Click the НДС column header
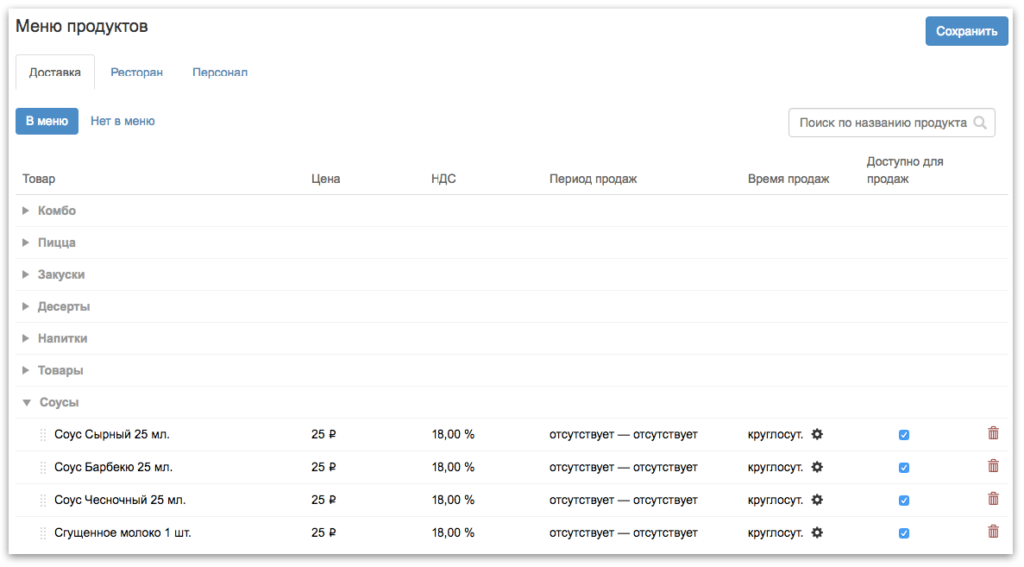The image size is (1024, 567). [443, 178]
